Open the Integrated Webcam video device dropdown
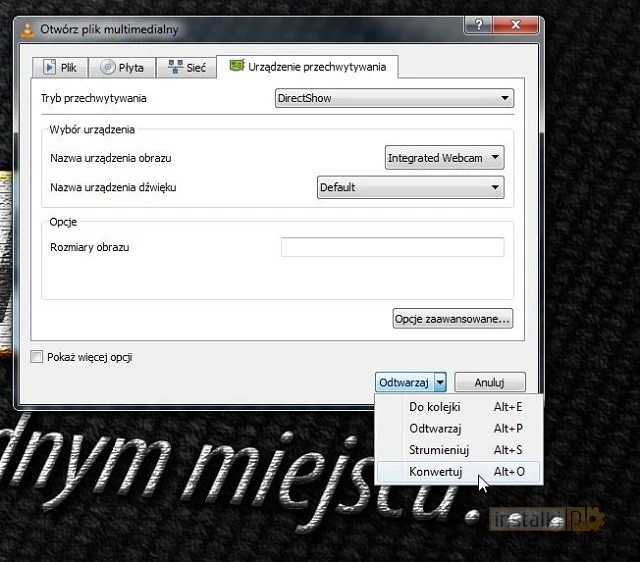Screen dimensions: 640x562 point(444,158)
